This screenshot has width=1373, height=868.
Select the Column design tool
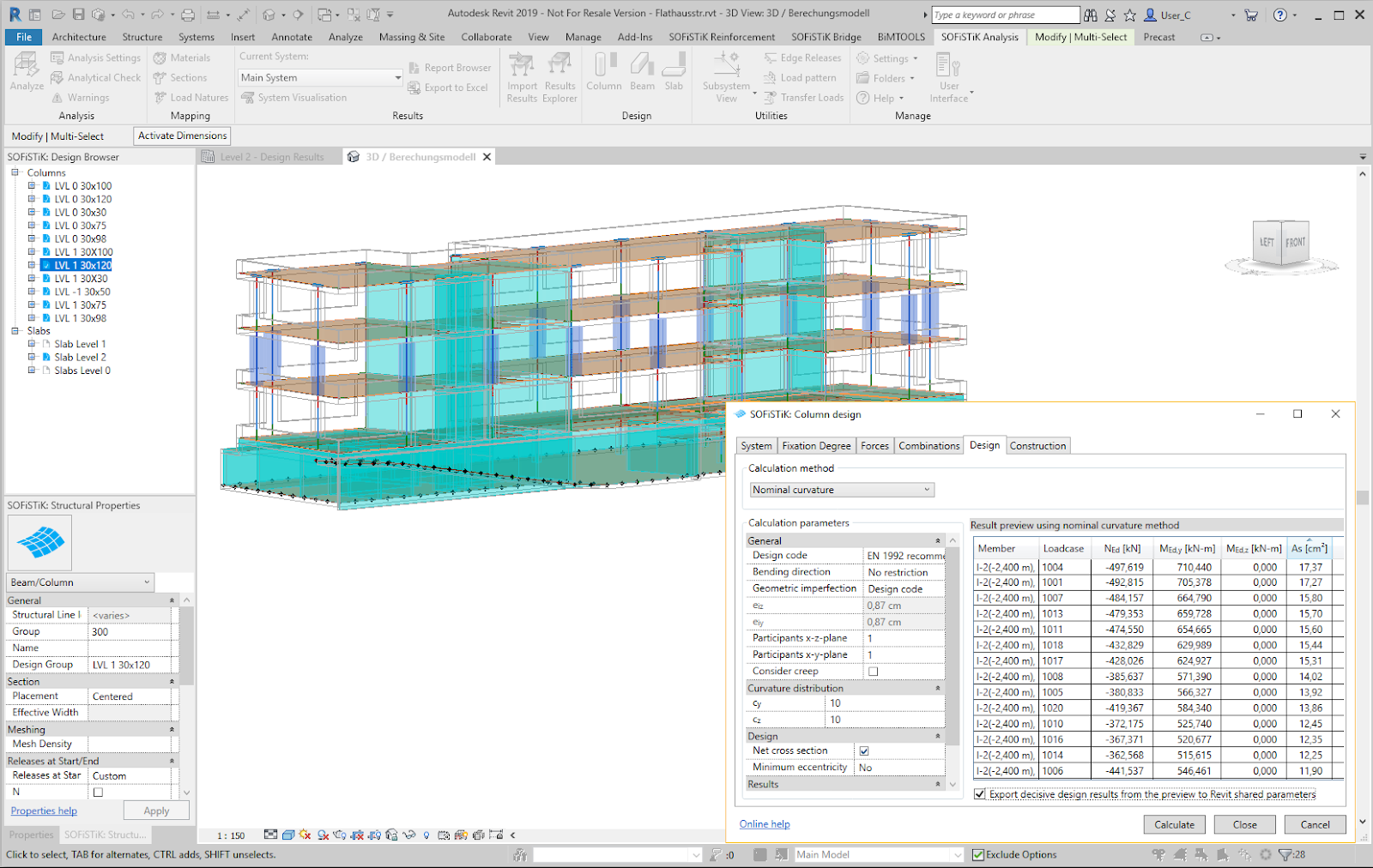(x=604, y=75)
